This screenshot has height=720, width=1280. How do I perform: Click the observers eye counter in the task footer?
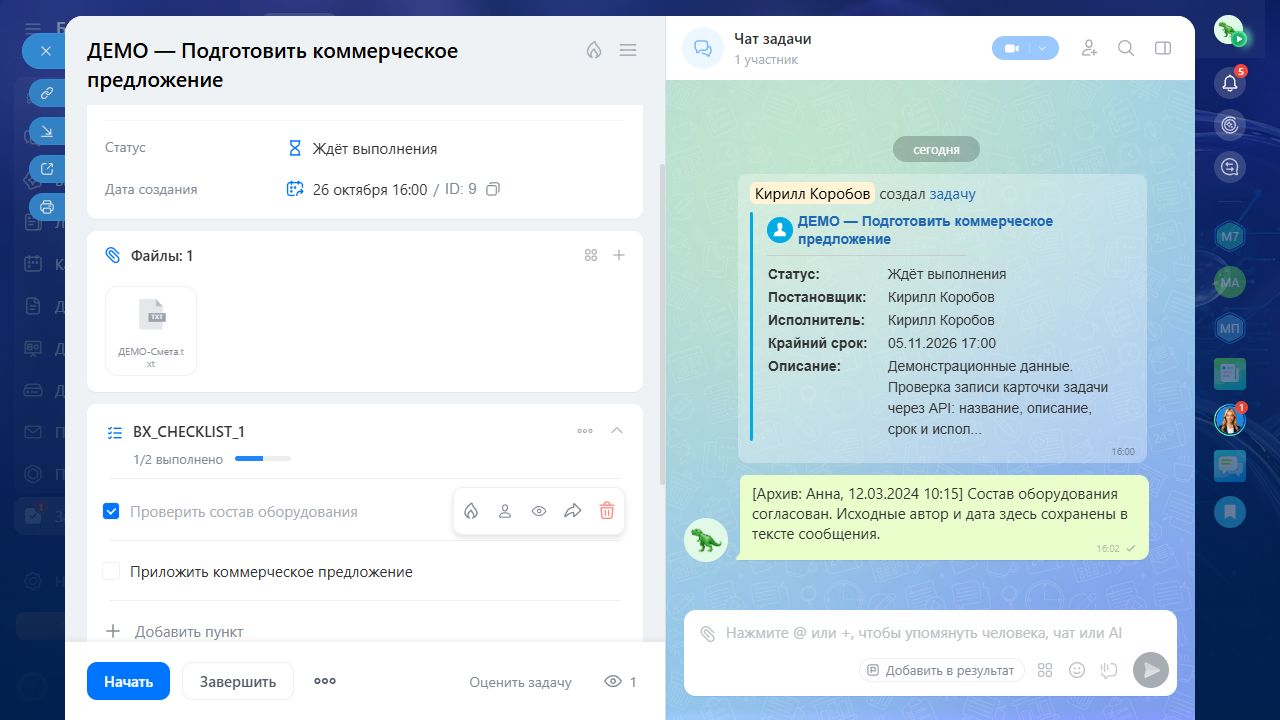point(621,682)
